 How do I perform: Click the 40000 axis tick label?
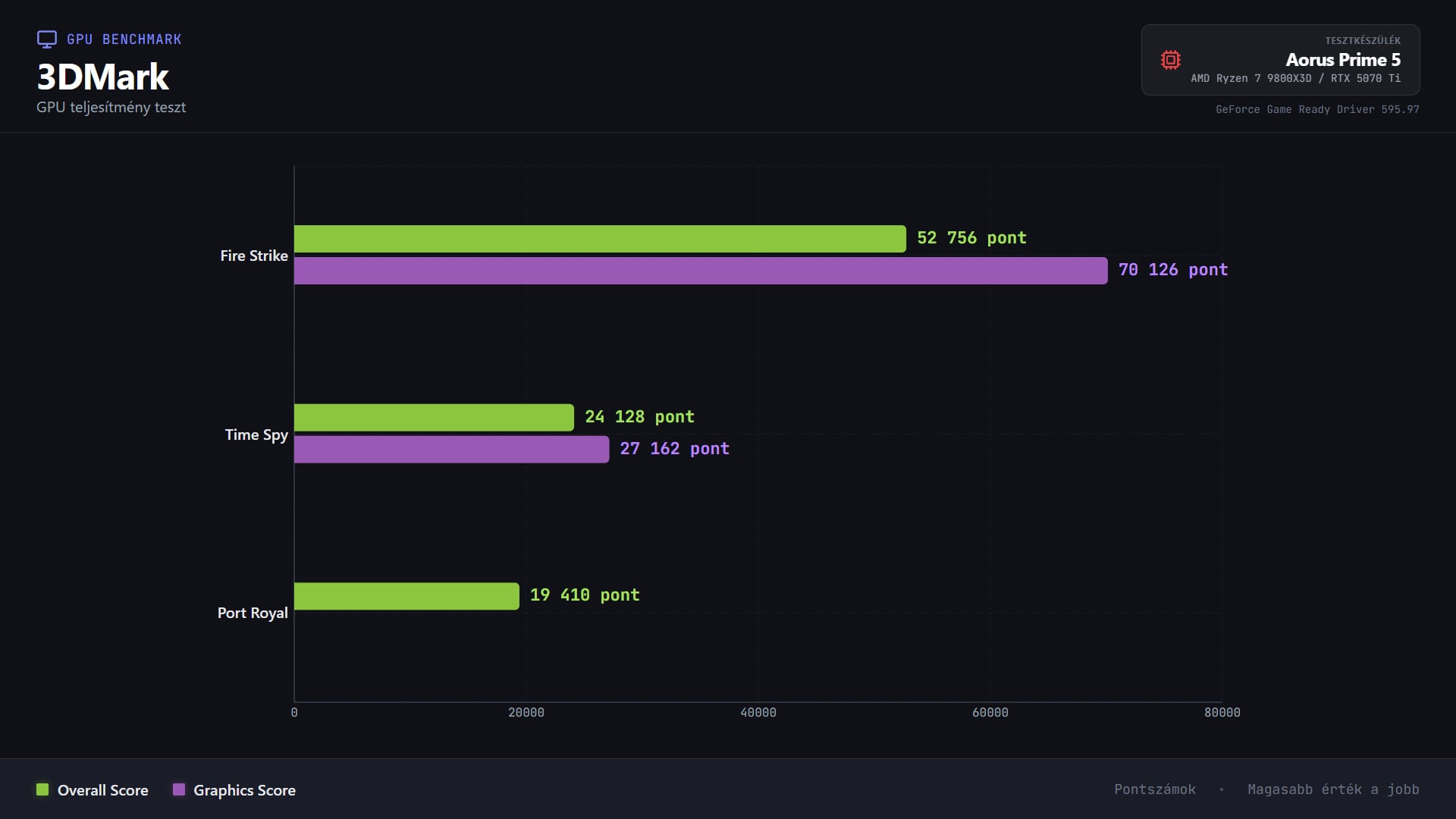point(758,712)
